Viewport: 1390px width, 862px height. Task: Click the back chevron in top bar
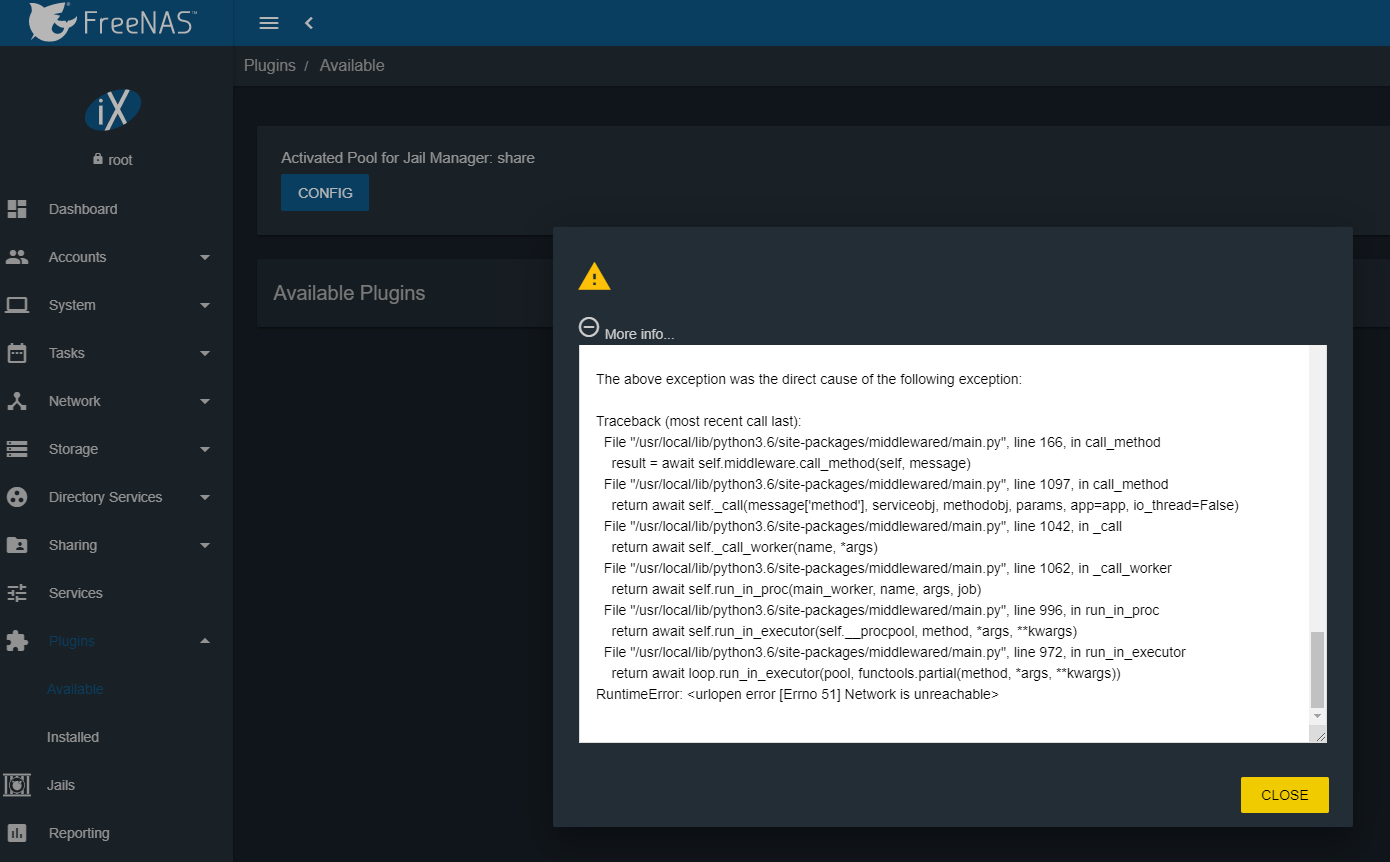308,23
